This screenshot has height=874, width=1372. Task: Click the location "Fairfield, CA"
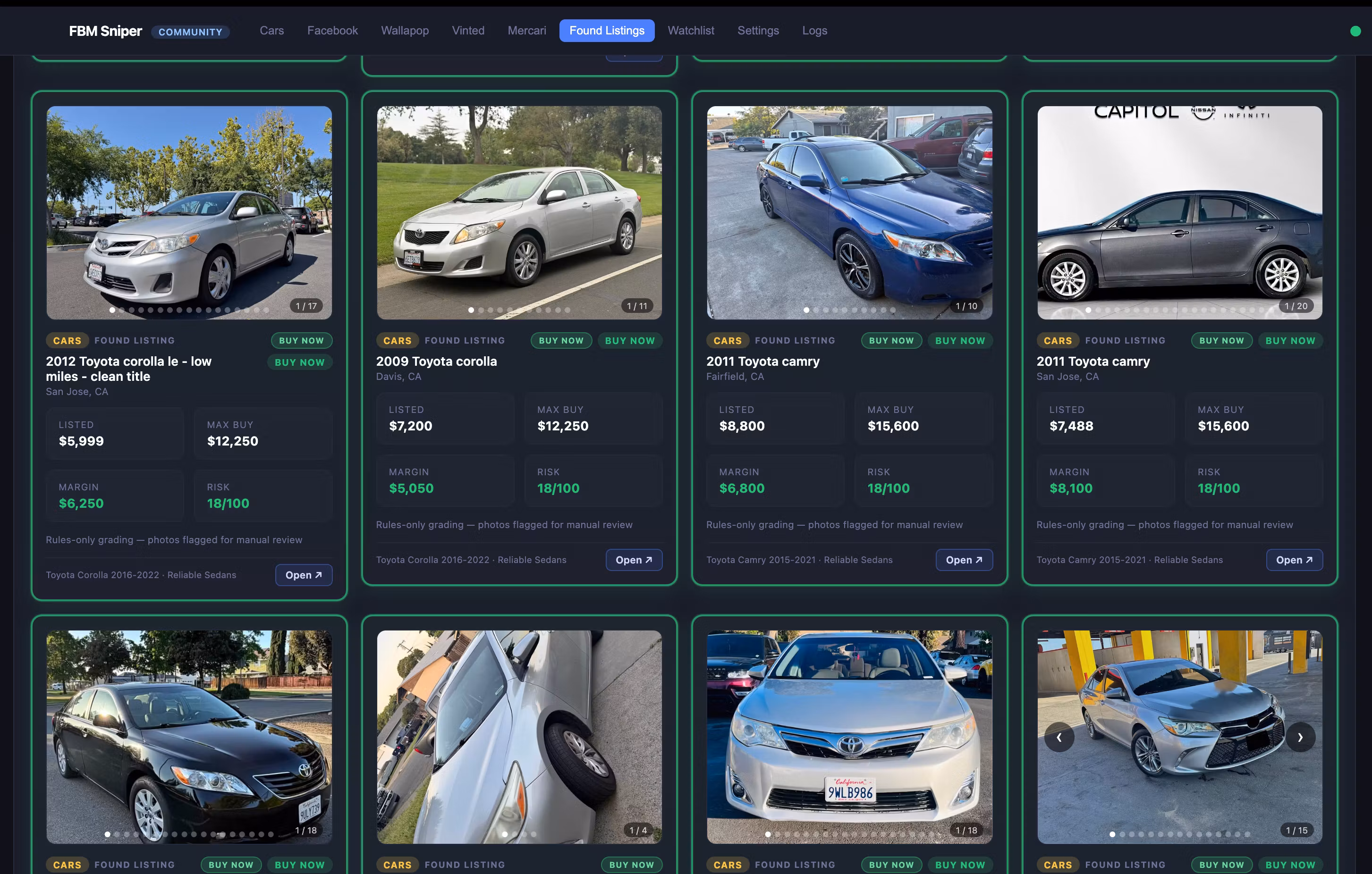coord(735,377)
